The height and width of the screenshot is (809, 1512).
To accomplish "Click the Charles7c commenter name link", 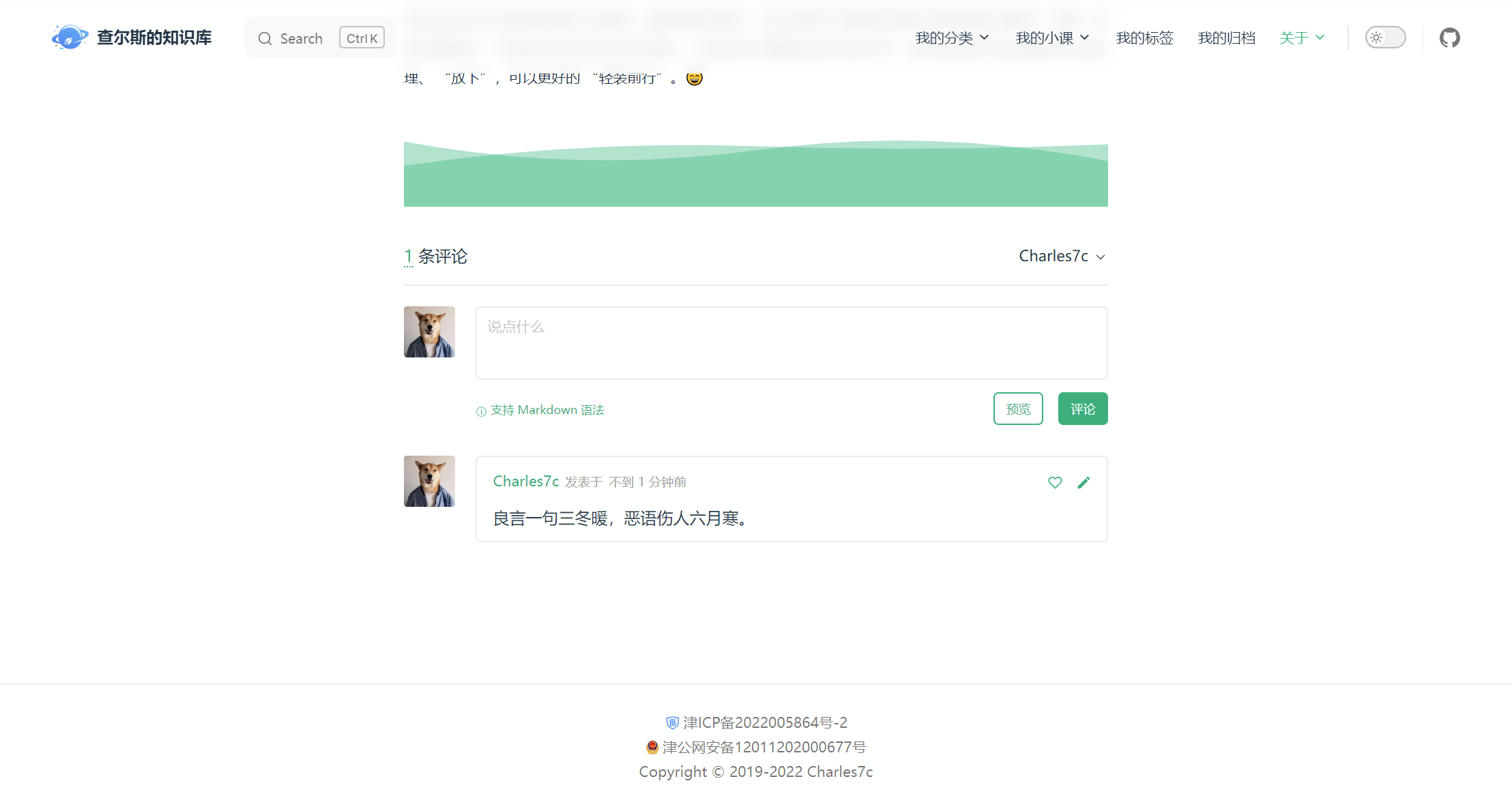I will (526, 482).
